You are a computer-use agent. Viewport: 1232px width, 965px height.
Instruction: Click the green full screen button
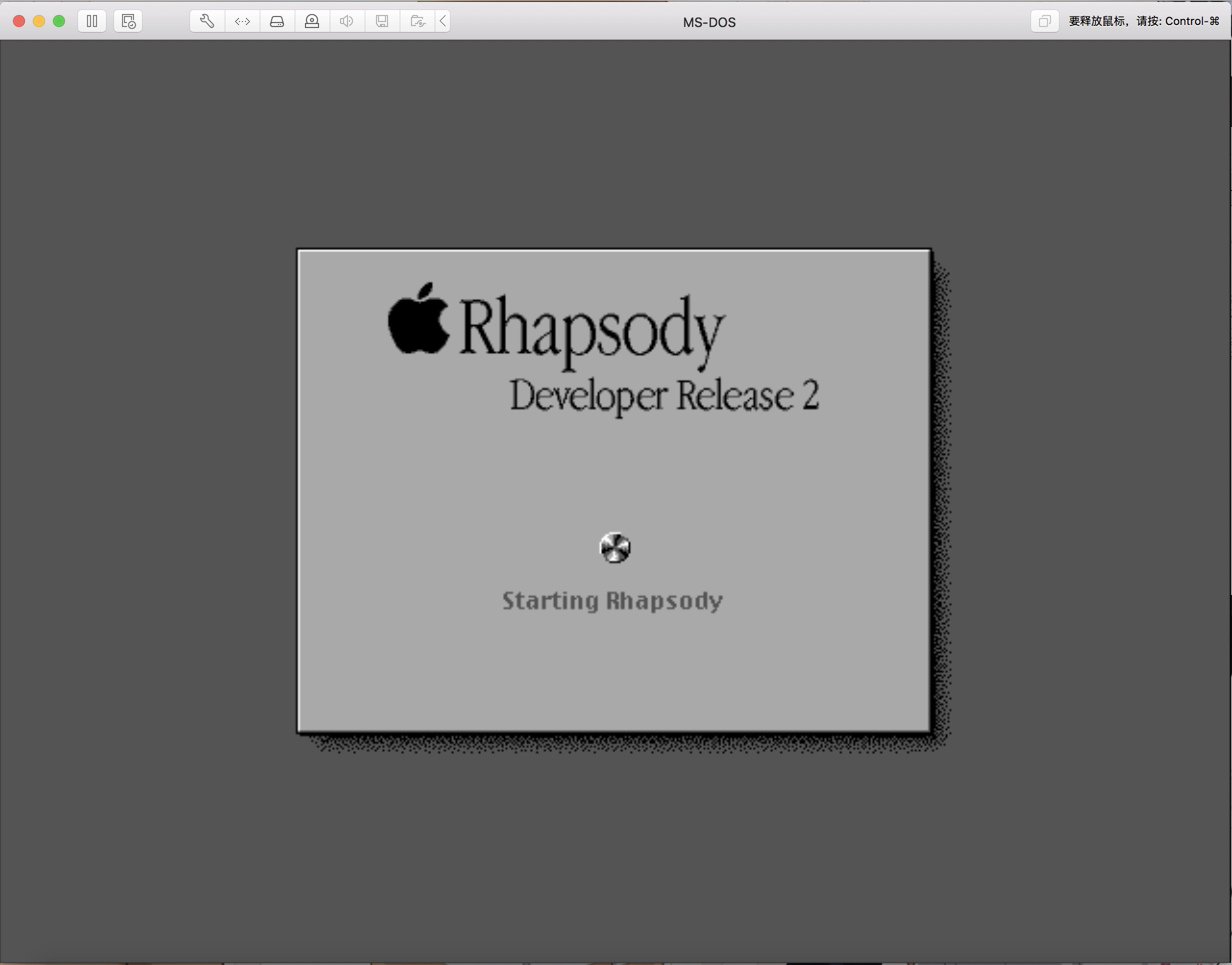coord(58,21)
